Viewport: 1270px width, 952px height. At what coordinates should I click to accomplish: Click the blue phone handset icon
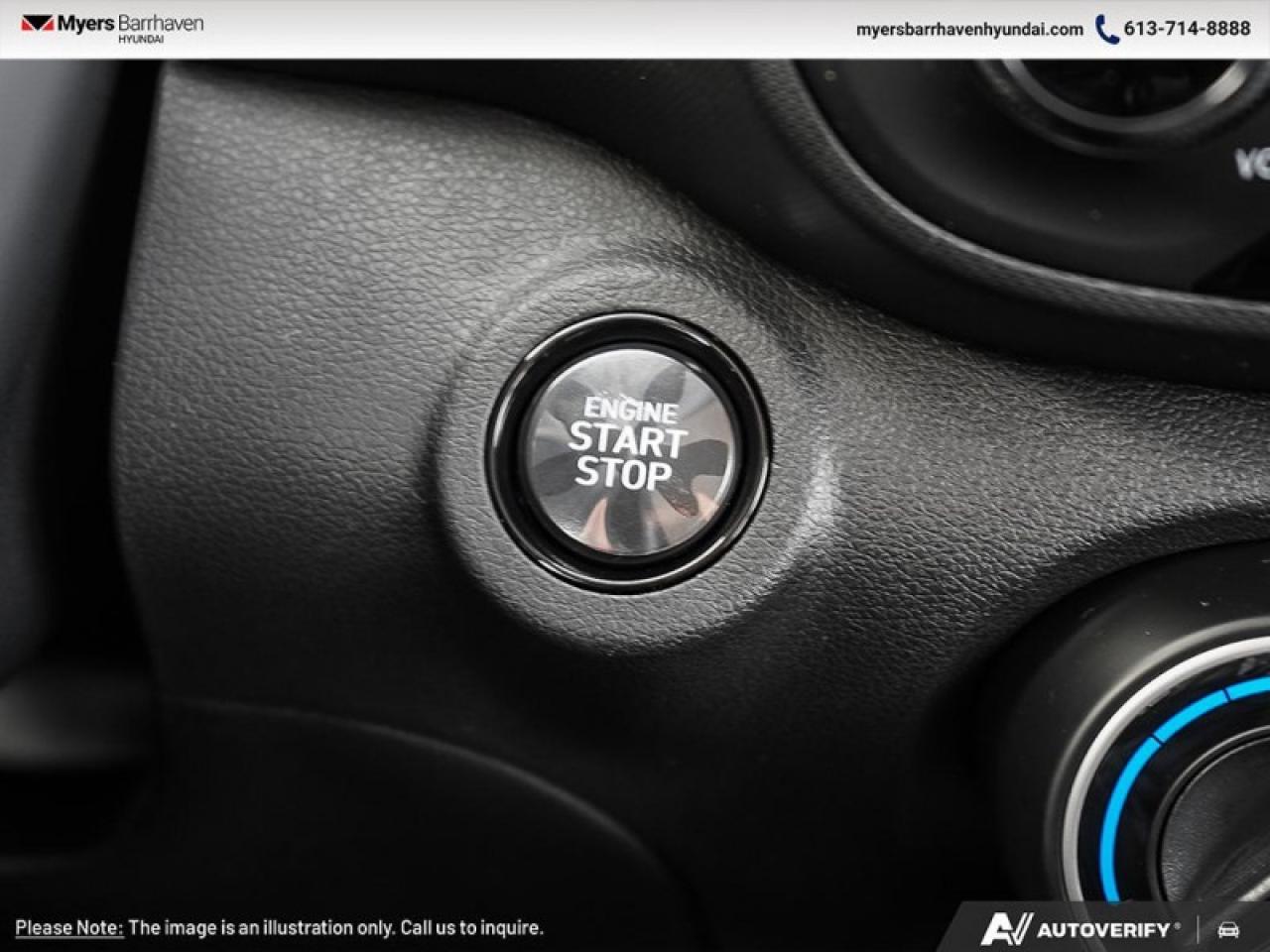point(1108,30)
